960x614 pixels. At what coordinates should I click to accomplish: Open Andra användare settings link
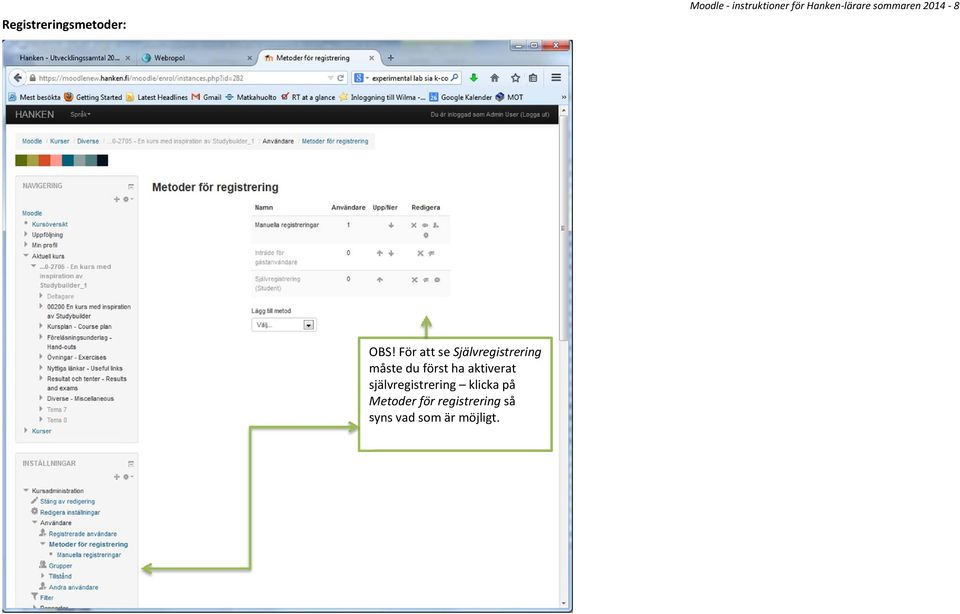73,587
